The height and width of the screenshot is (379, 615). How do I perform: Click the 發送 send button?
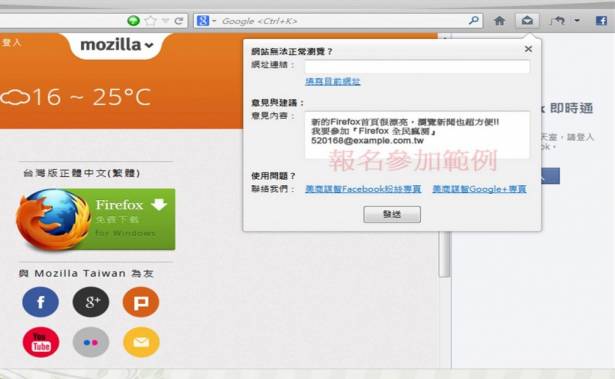point(392,214)
